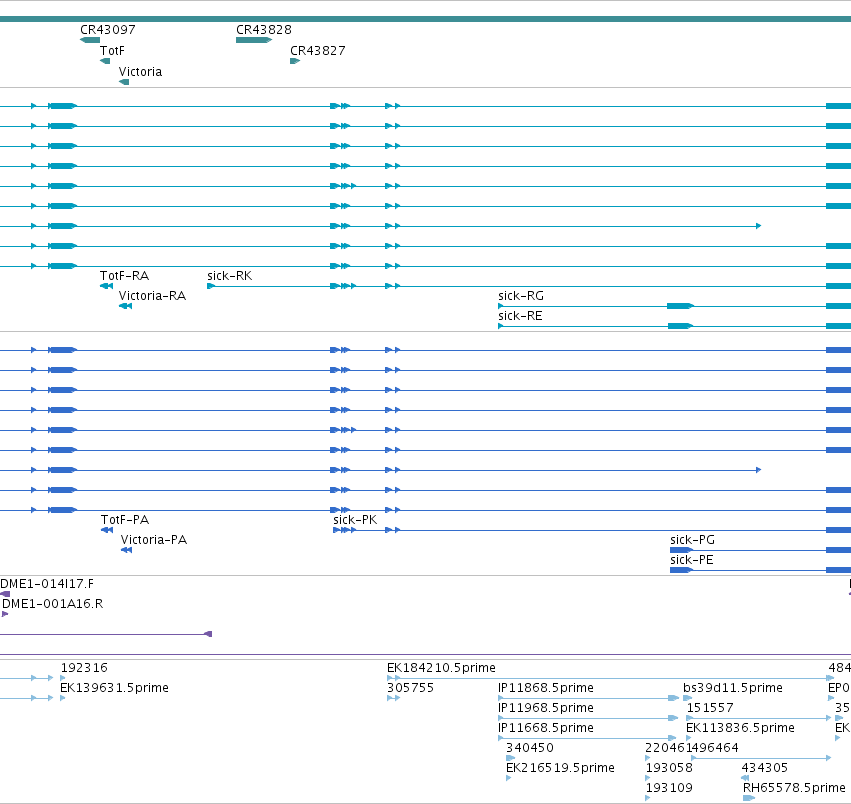Select the Victoria-RA transcript label

[152, 296]
